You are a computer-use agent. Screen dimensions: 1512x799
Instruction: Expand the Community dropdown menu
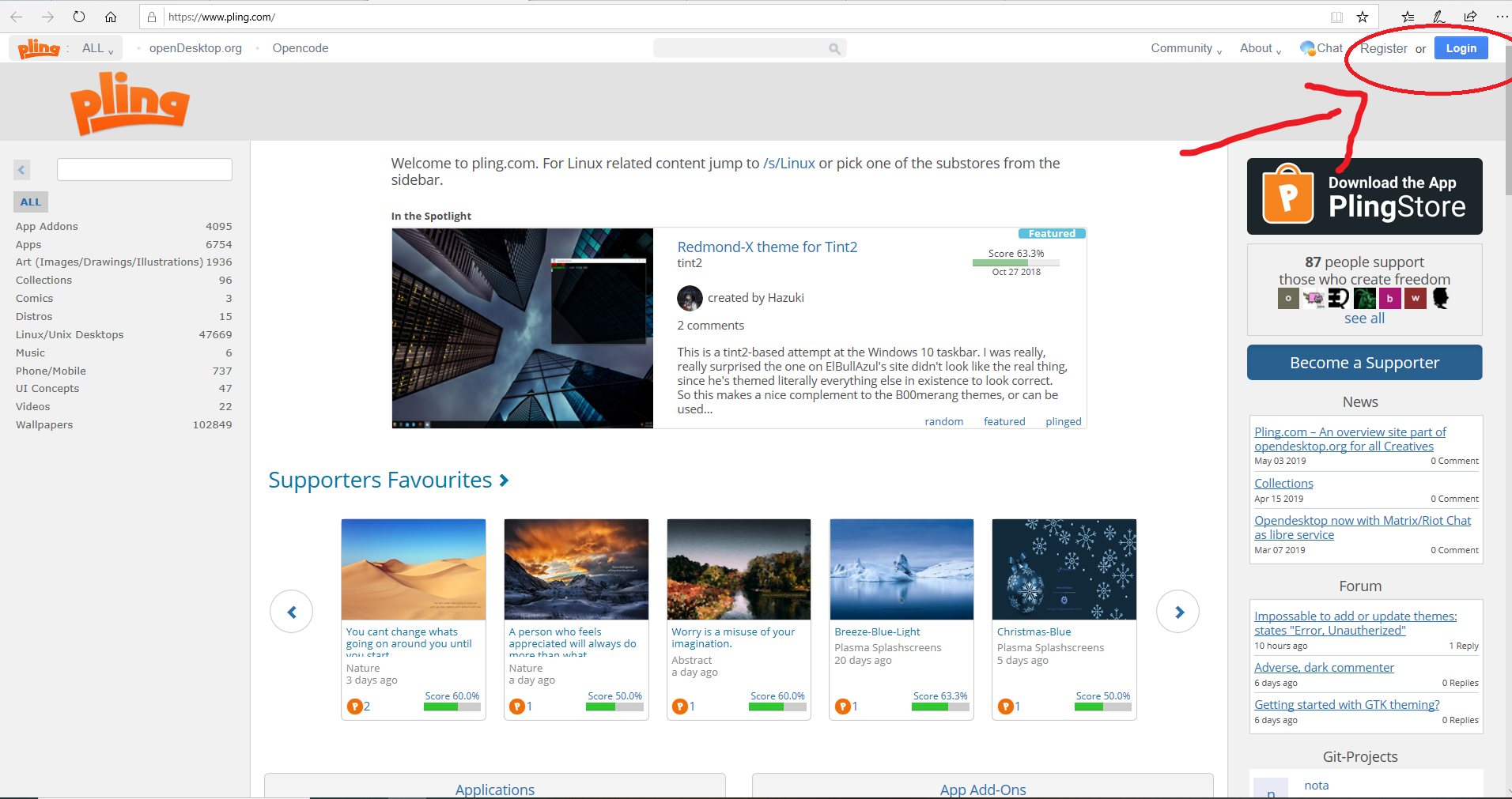click(x=1185, y=48)
